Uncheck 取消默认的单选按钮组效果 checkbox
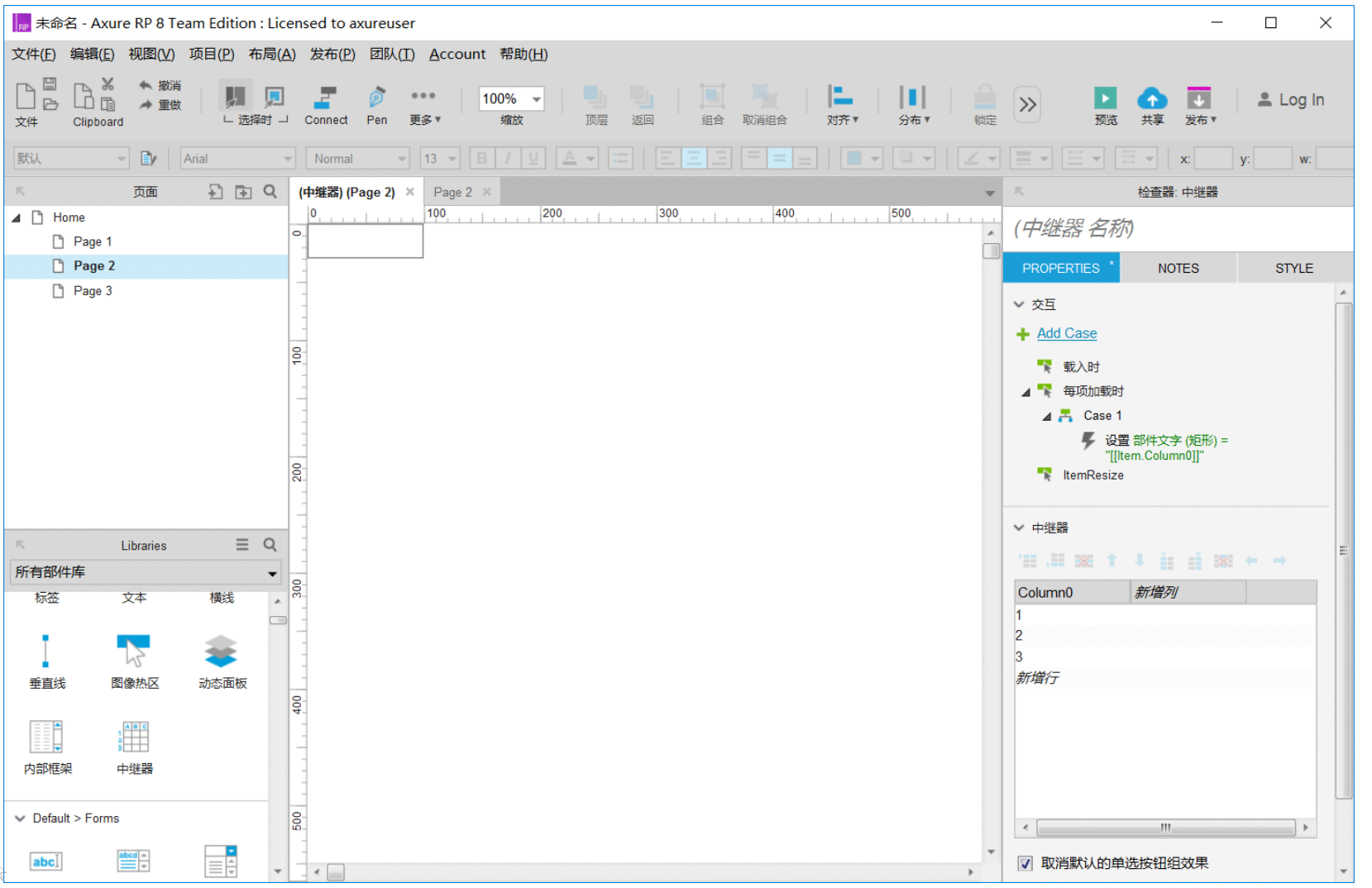 [1025, 863]
